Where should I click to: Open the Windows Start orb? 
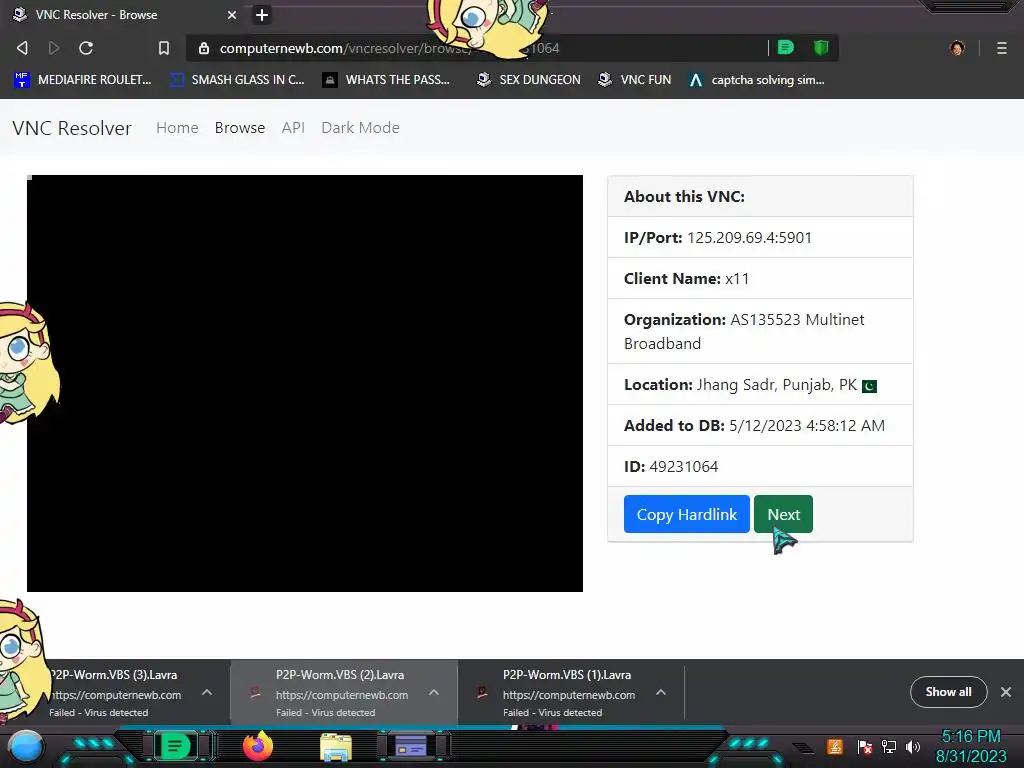26,747
